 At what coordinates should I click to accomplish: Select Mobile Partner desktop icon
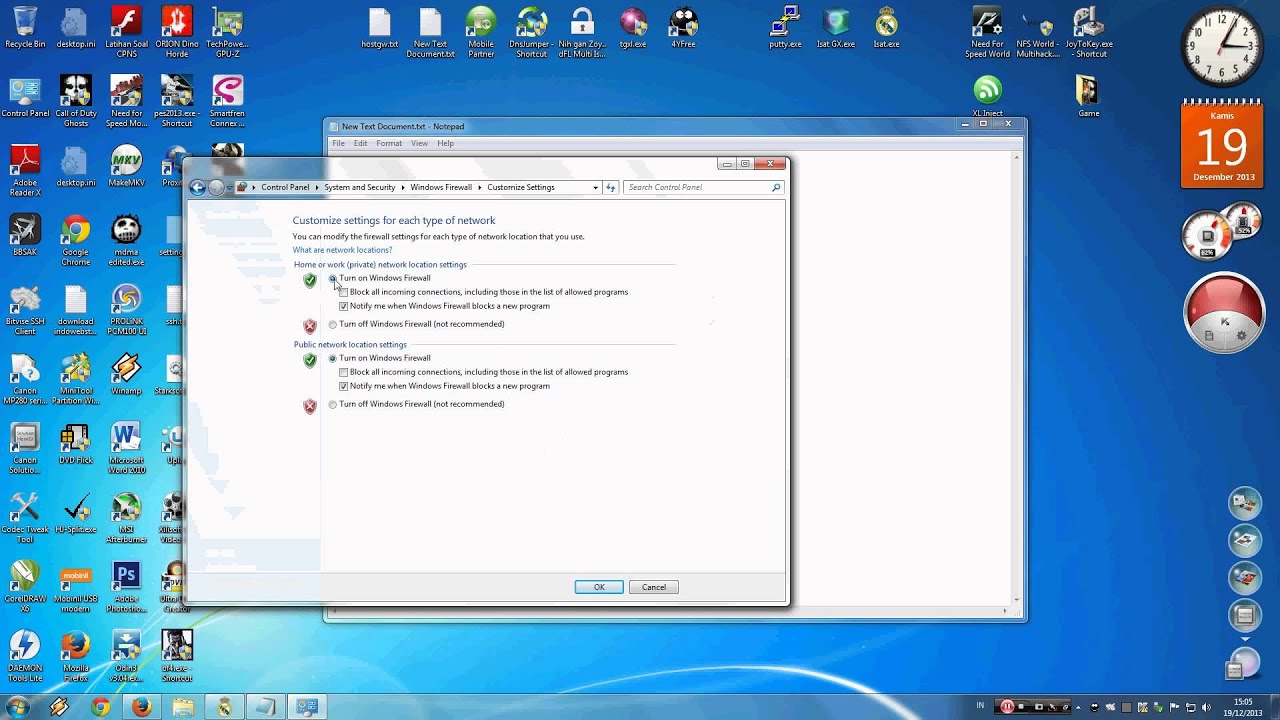point(481,32)
